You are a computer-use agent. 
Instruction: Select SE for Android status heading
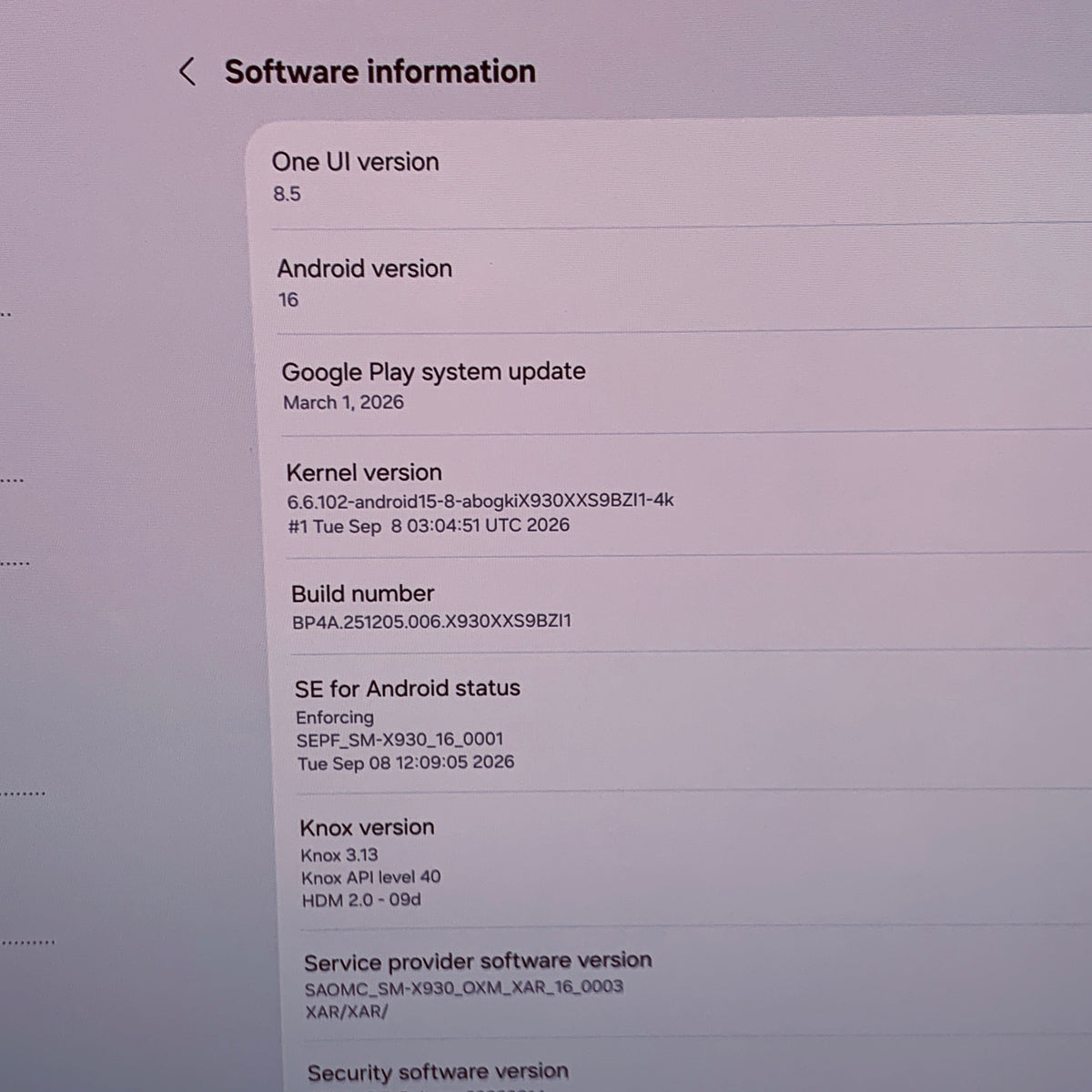click(x=408, y=688)
